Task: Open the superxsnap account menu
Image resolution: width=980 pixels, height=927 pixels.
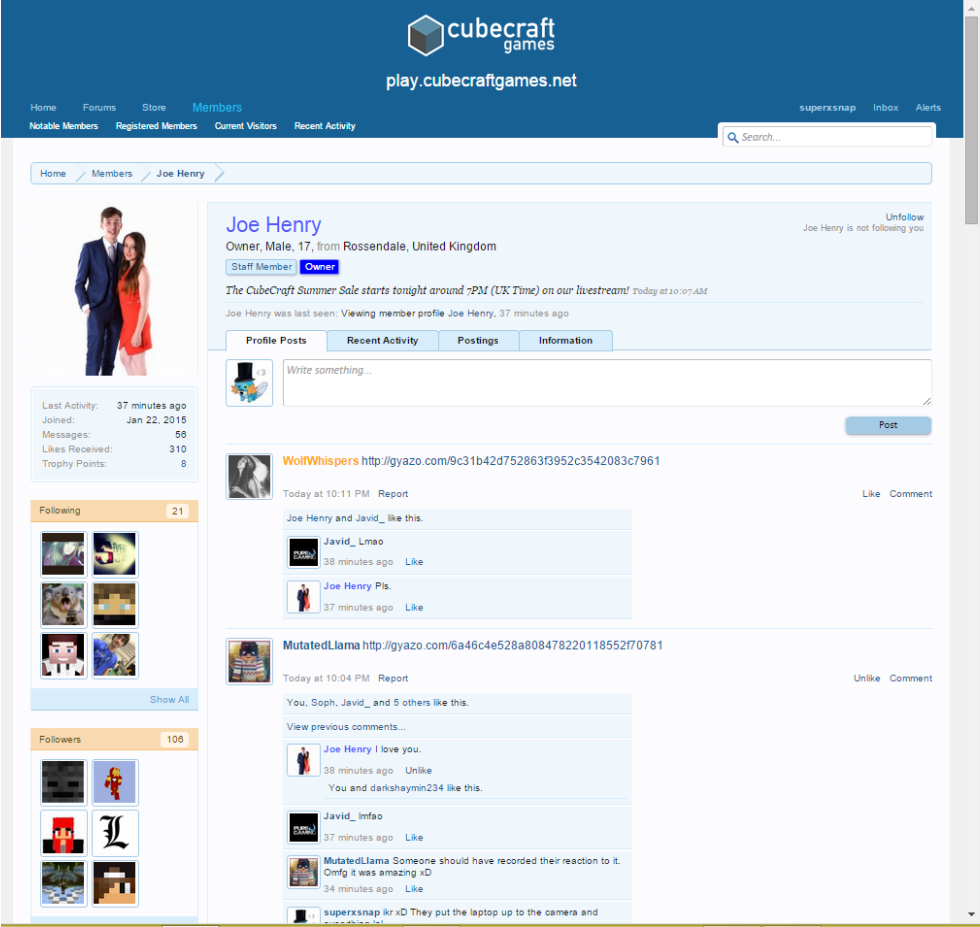Action: coord(828,108)
